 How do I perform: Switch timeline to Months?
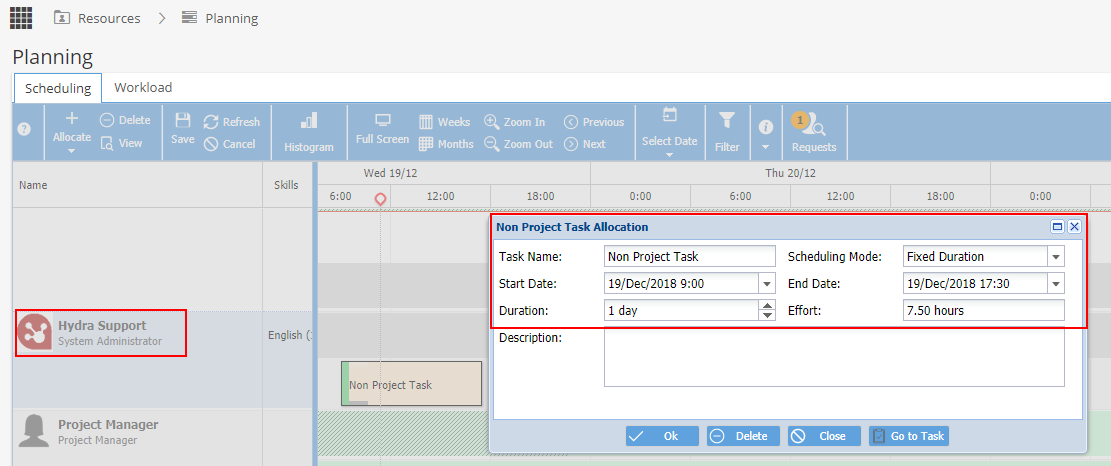click(x=446, y=144)
